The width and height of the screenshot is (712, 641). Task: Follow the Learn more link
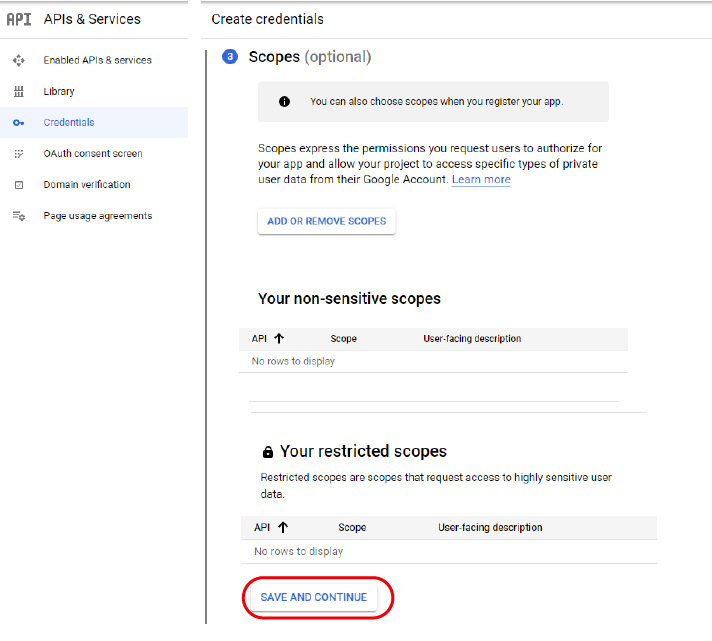[x=481, y=180]
